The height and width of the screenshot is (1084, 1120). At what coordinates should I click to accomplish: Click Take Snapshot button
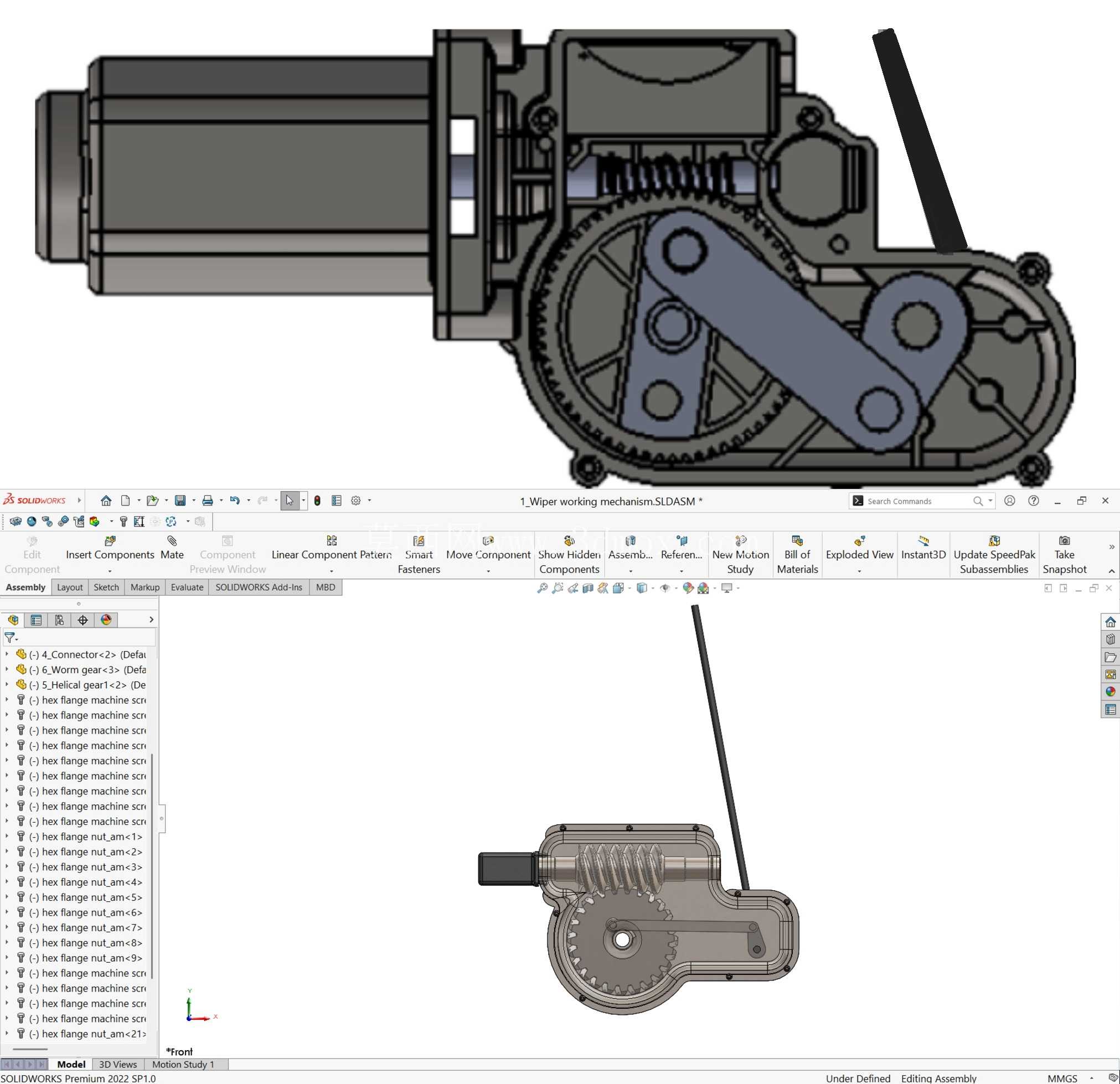[x=1064, y=555]
